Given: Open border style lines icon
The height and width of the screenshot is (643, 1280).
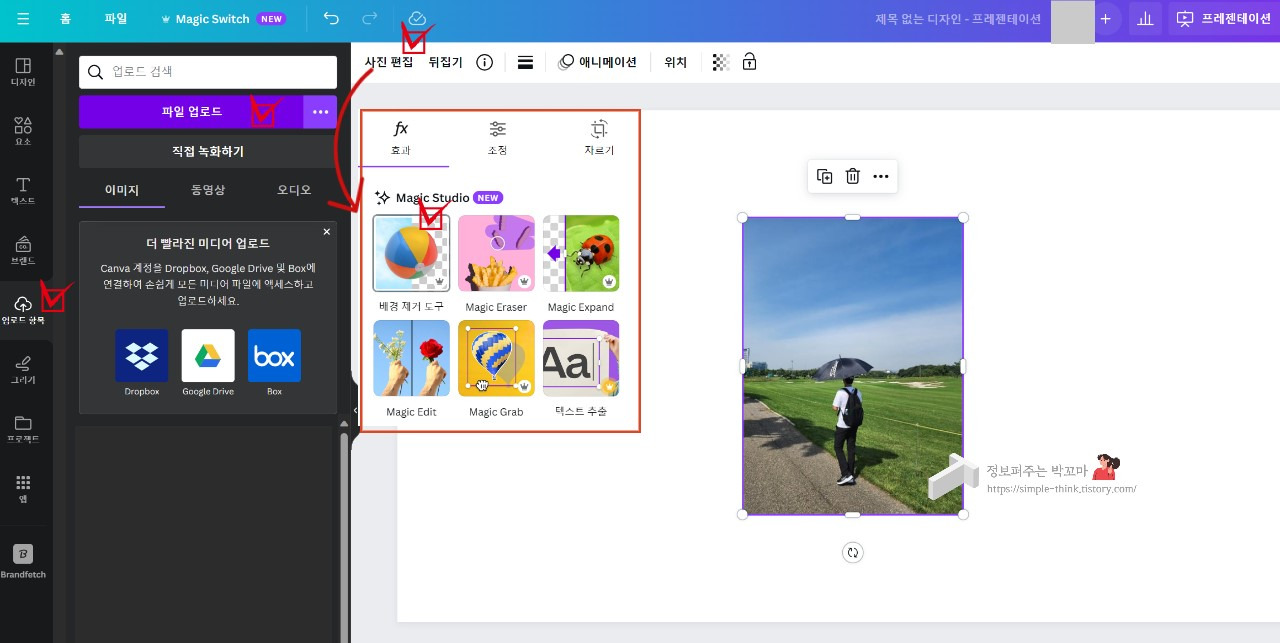Looking at the screenshot, I should pos(525,62).
